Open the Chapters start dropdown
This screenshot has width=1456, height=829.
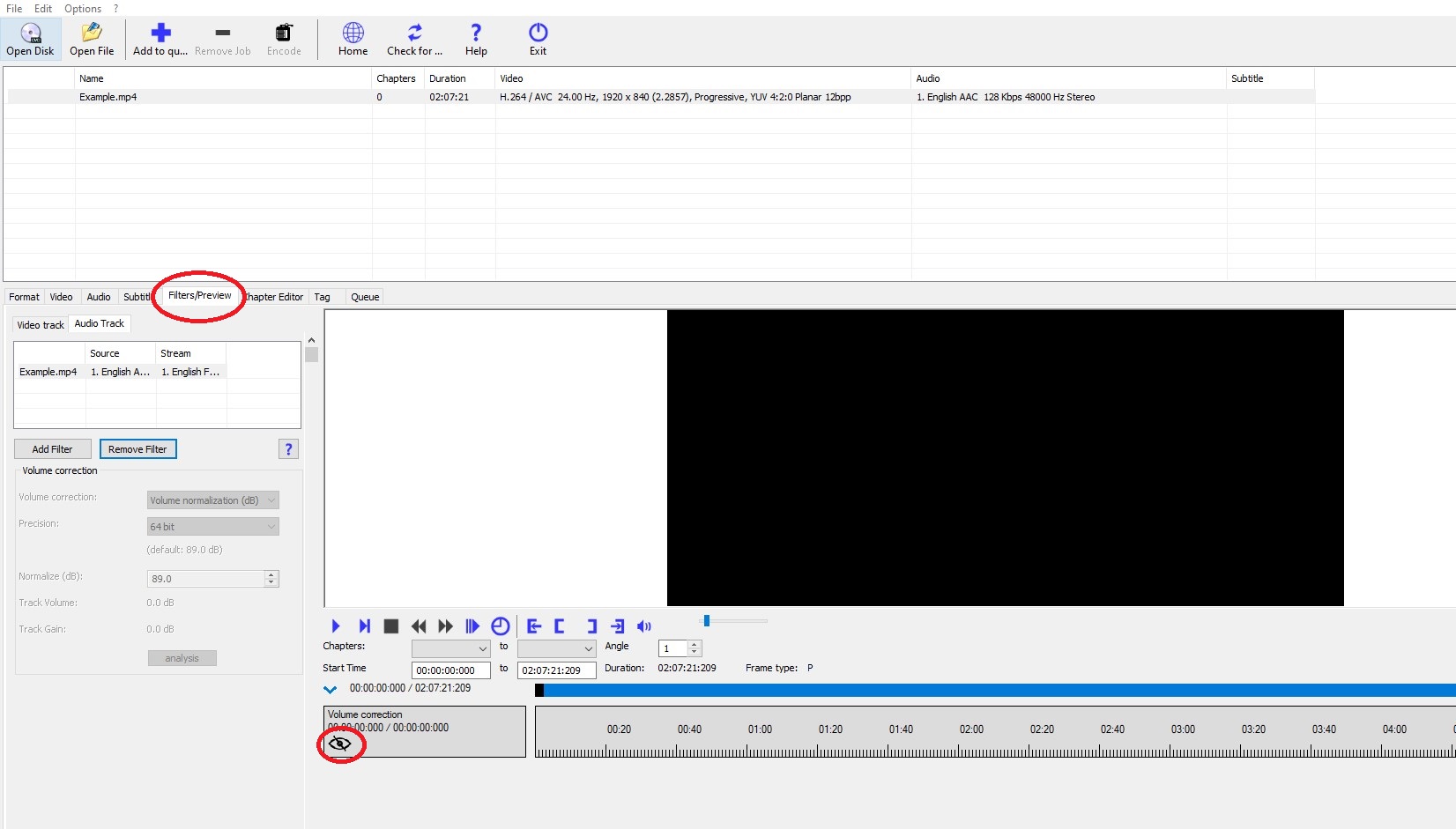click(x=450, y=648)
